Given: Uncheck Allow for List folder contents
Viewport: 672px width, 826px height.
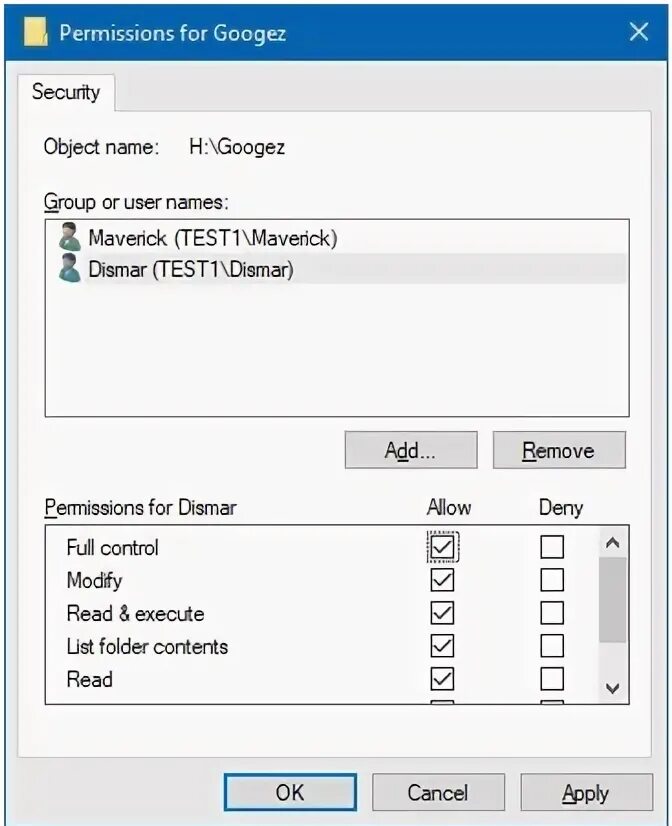Looking at the screenshot, I should coord(442,646).
